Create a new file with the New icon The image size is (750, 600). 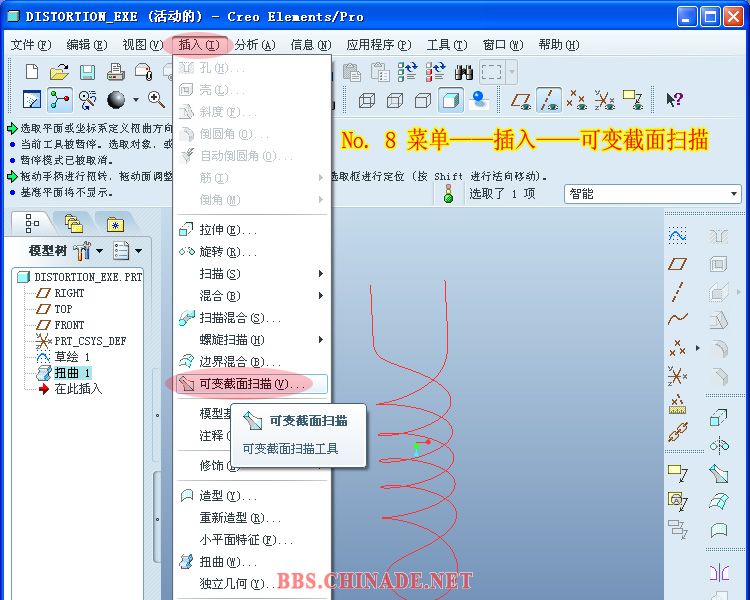pos(32,72)
